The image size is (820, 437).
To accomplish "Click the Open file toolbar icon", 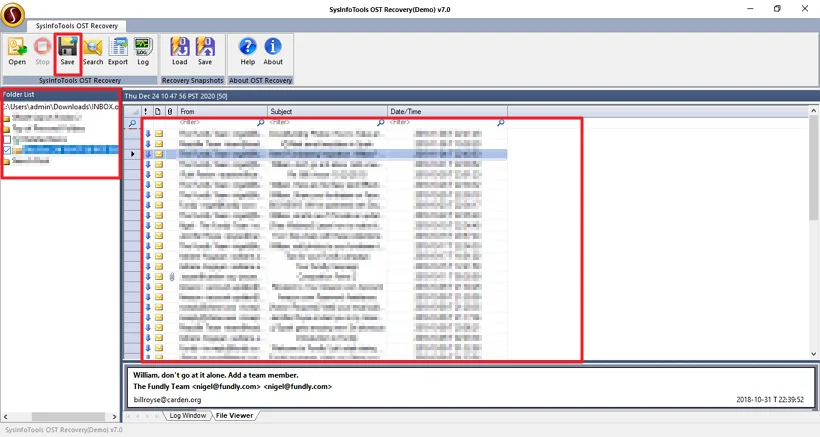I will pos(17,50).
